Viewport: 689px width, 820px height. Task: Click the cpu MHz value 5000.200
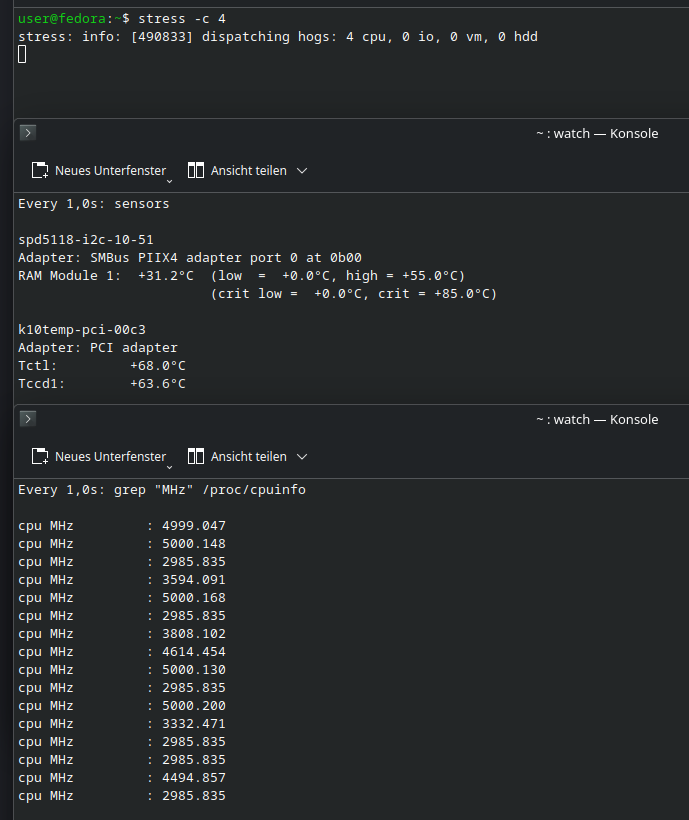pyautogui.click(x=194, y=706)
